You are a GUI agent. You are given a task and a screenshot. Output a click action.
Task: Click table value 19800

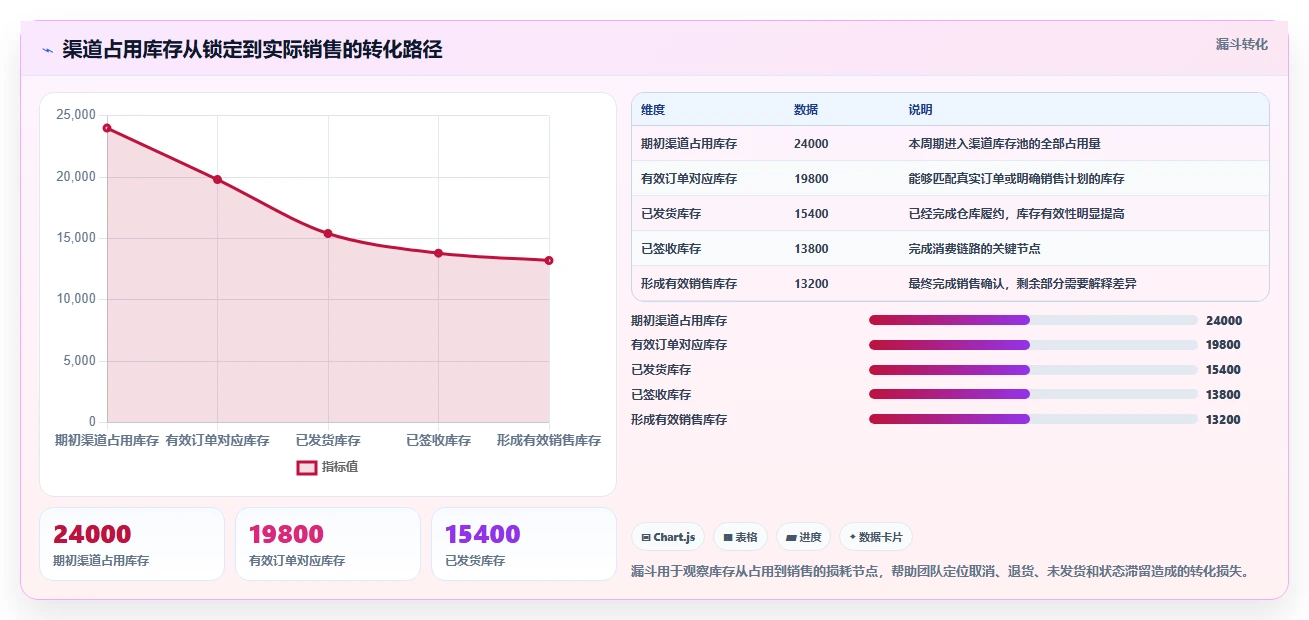[811, 179]
